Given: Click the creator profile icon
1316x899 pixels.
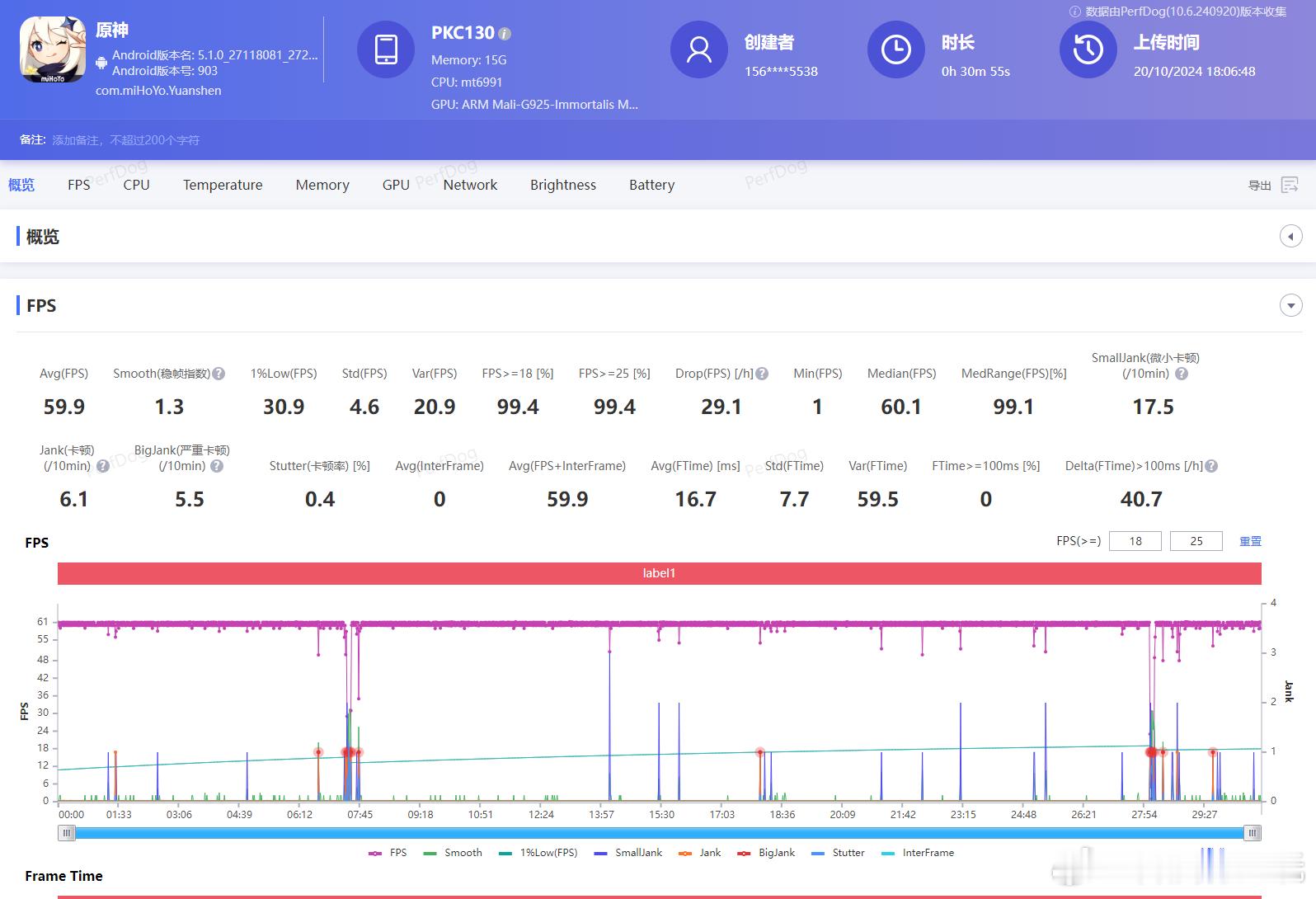Looking at the screenshot, I should coord(699,49).
